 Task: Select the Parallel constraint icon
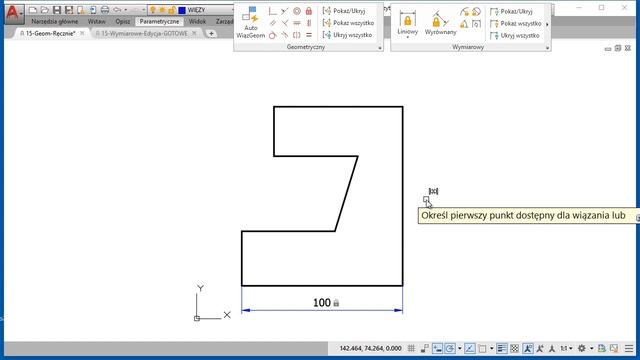[273, 23]
